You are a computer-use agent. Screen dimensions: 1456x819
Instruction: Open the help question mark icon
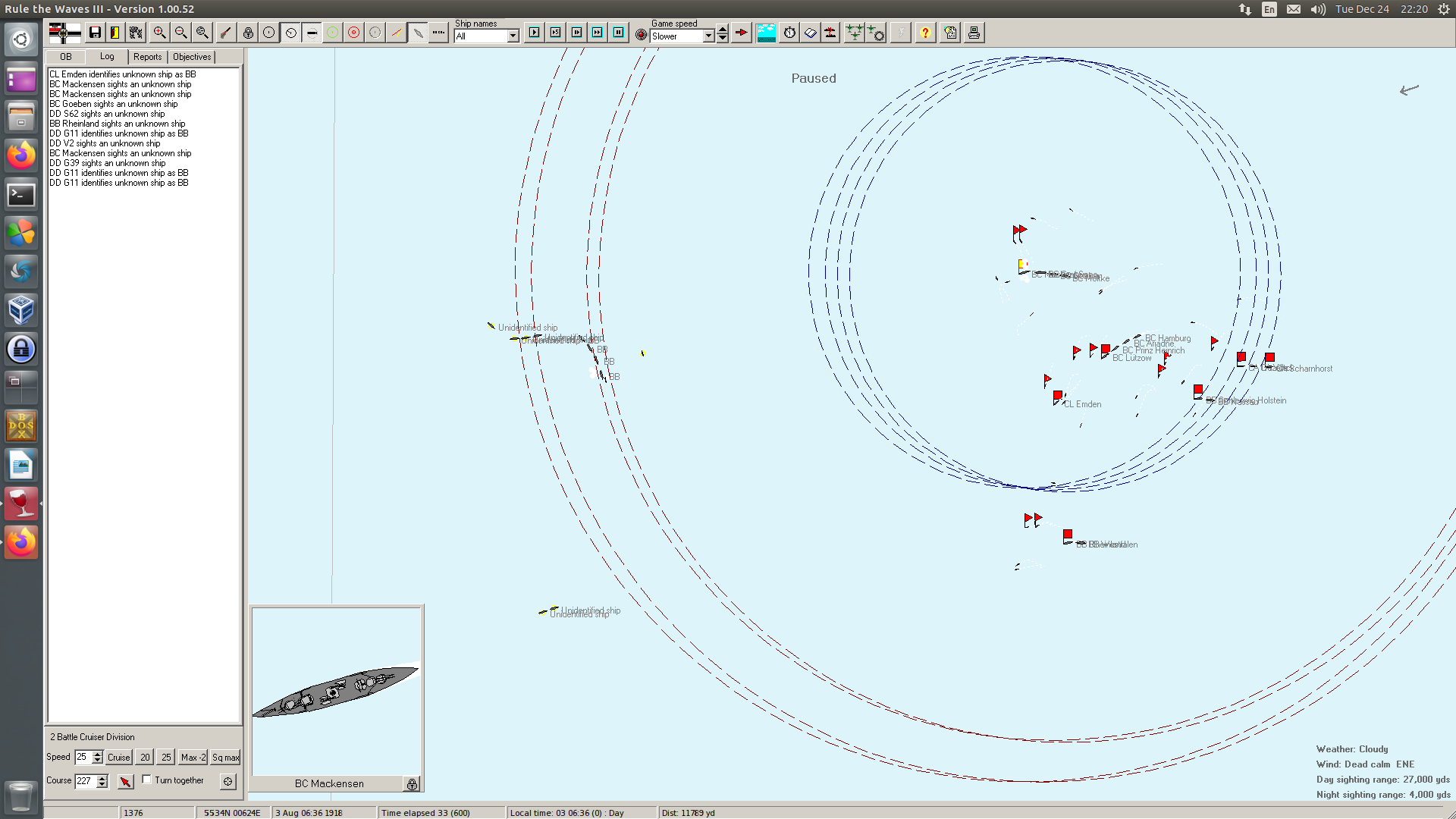[x=924, y=33]
